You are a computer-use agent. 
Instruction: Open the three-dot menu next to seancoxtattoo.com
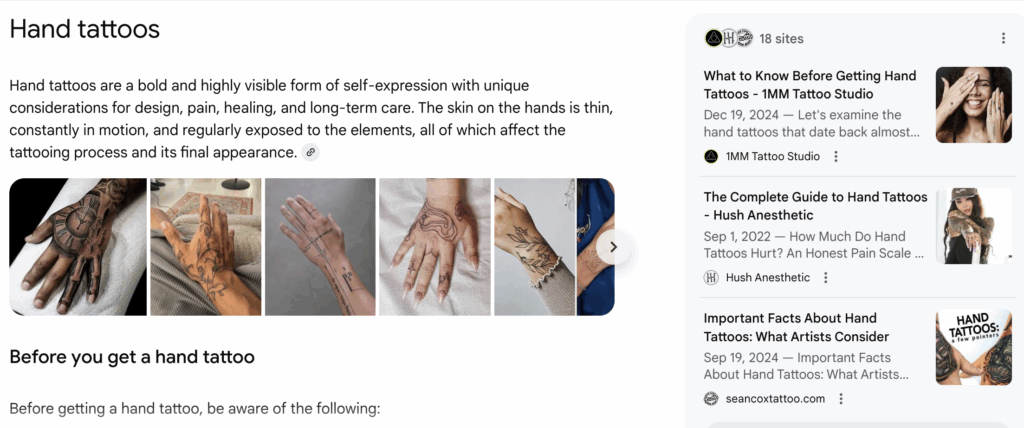click(x=841, y=399)
